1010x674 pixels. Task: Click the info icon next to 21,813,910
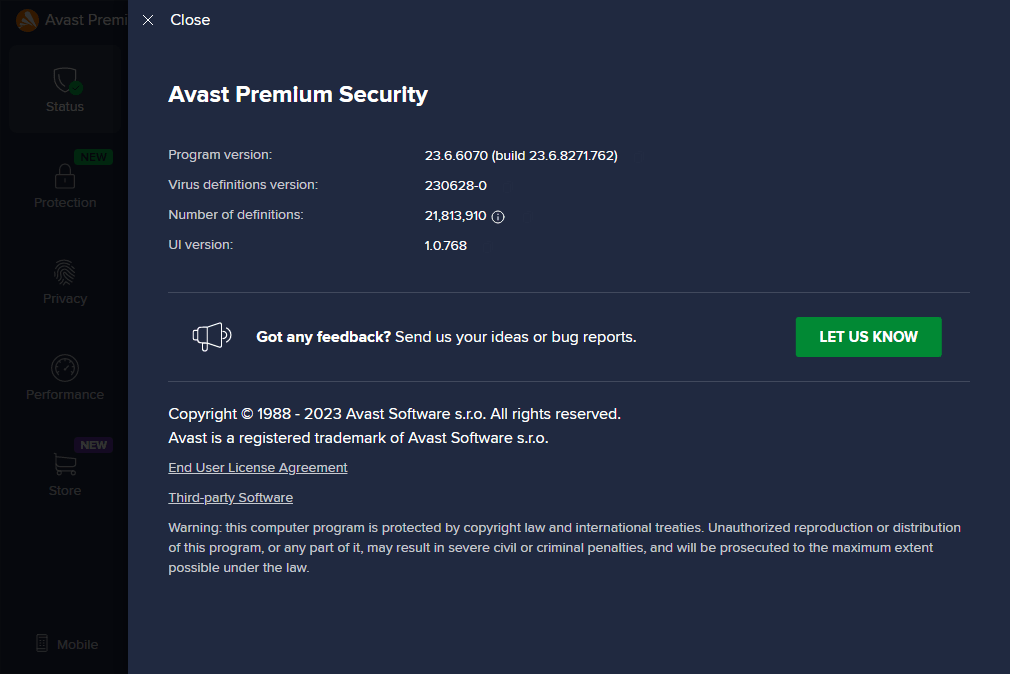pyautogui.click(x=498, y=217)
